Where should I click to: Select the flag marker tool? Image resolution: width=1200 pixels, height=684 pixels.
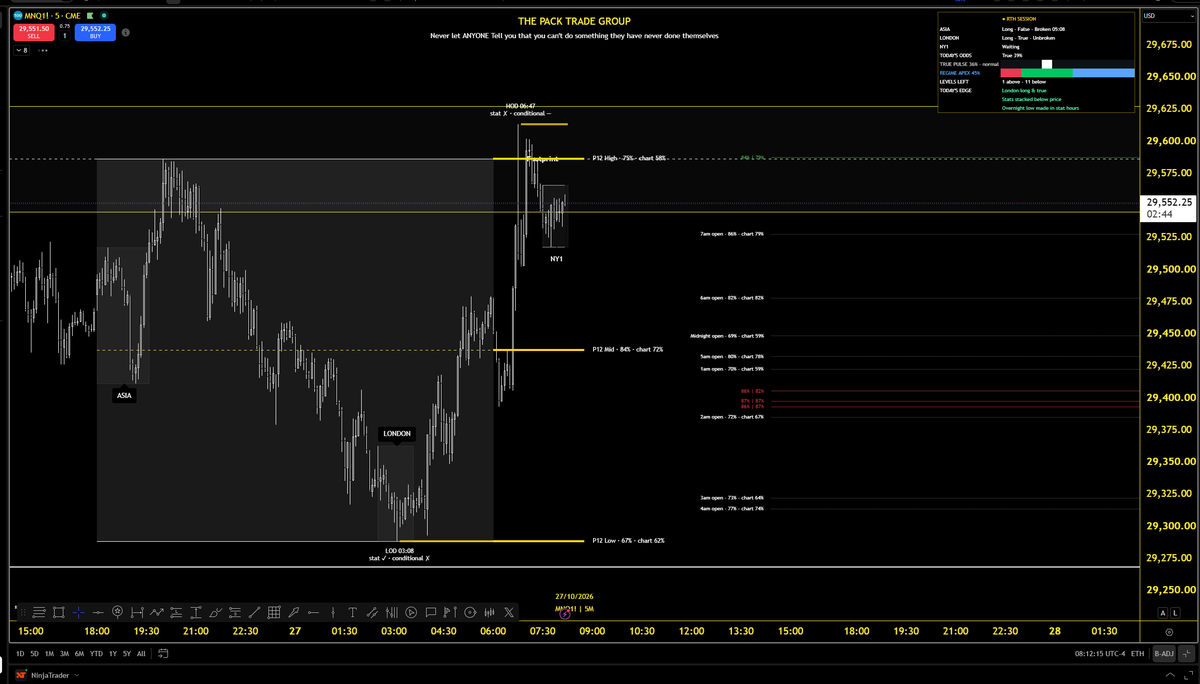pyautogui.click(x=450, y=612)
